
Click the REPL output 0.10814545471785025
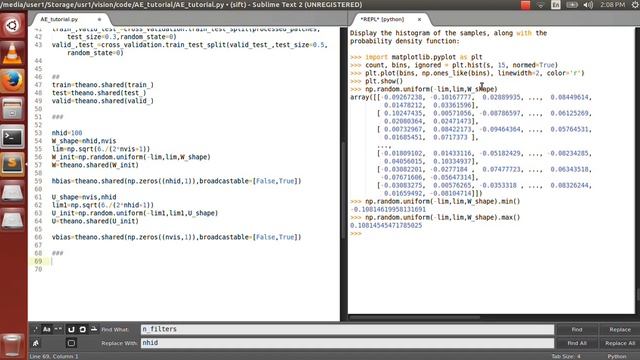click(x=386, y=225)
